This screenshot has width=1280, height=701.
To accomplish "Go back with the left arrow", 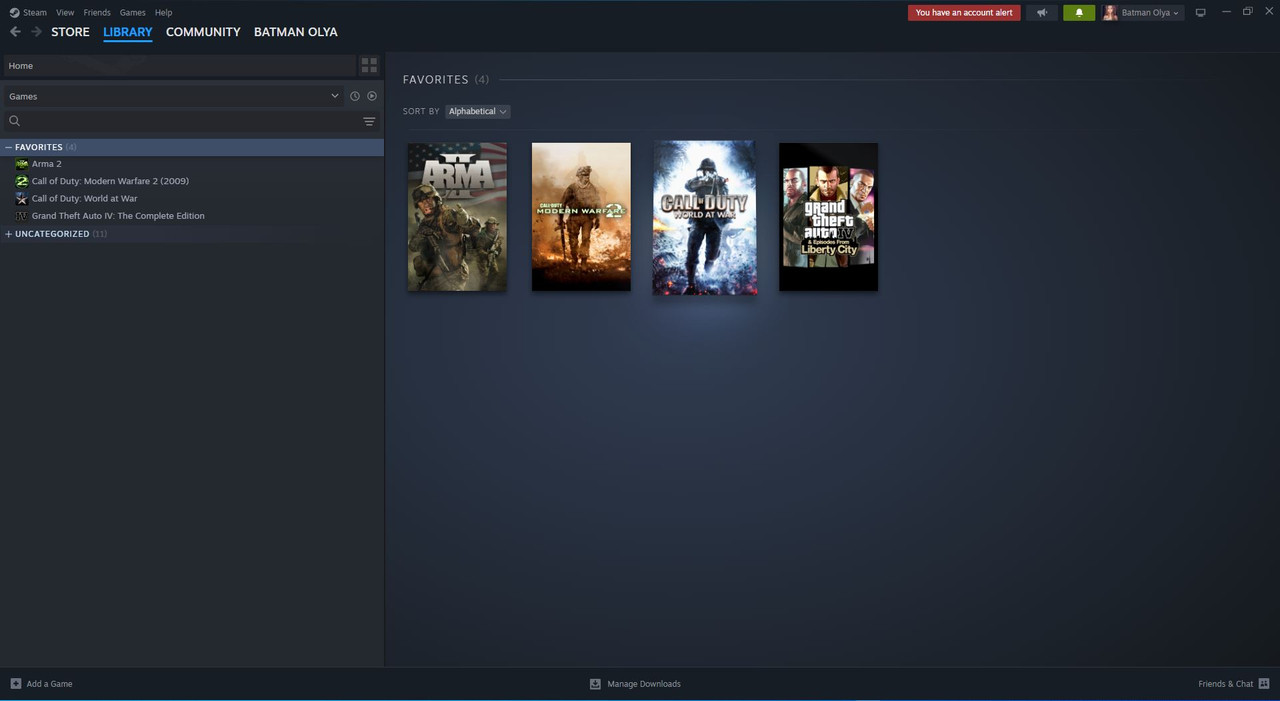I will tap(15, 32).
